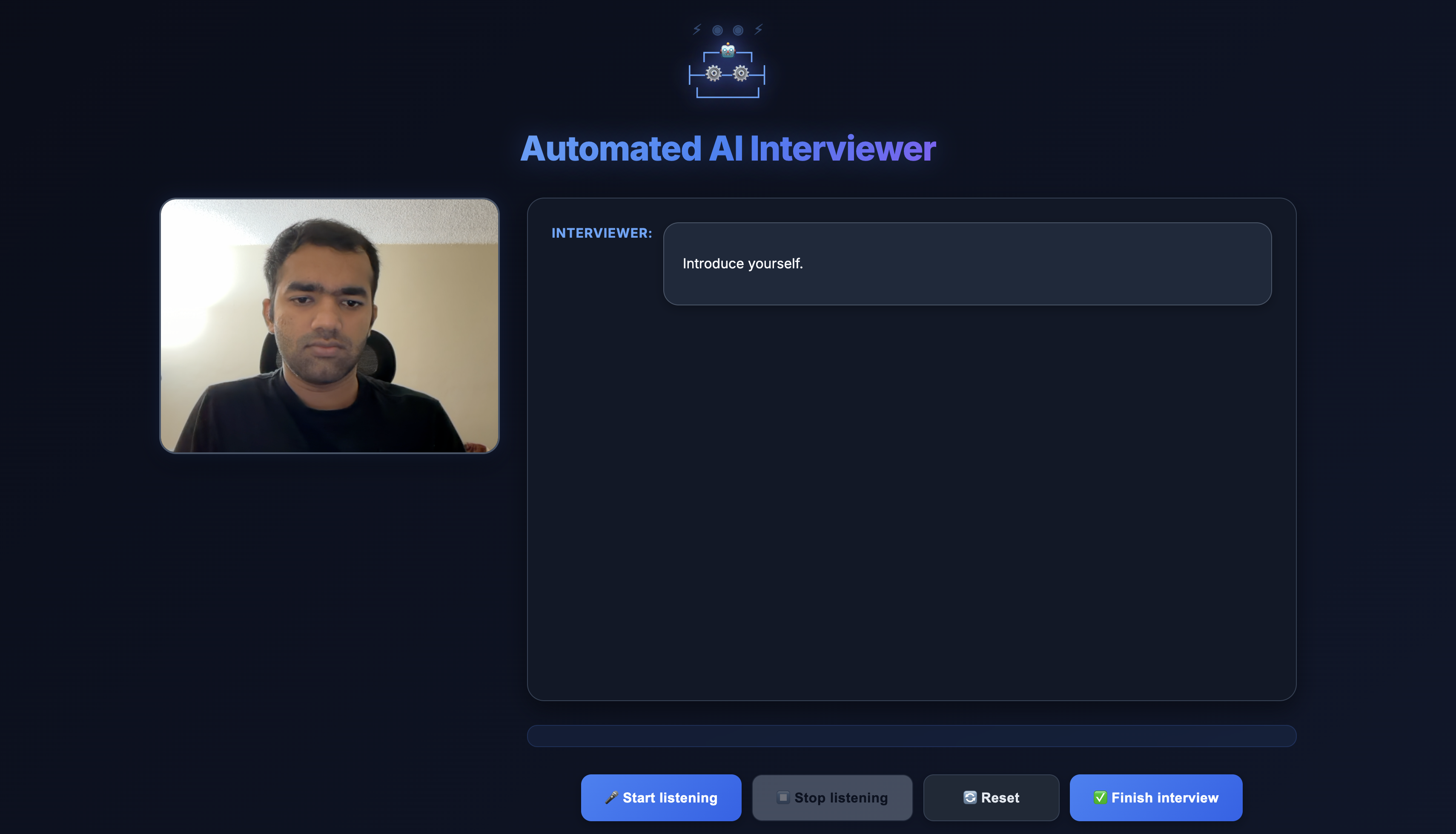Image resolution: width=1456 pixels, height=834 pixels.
Task: Click the robot face logo icon
Action: [x=728, y=50]
